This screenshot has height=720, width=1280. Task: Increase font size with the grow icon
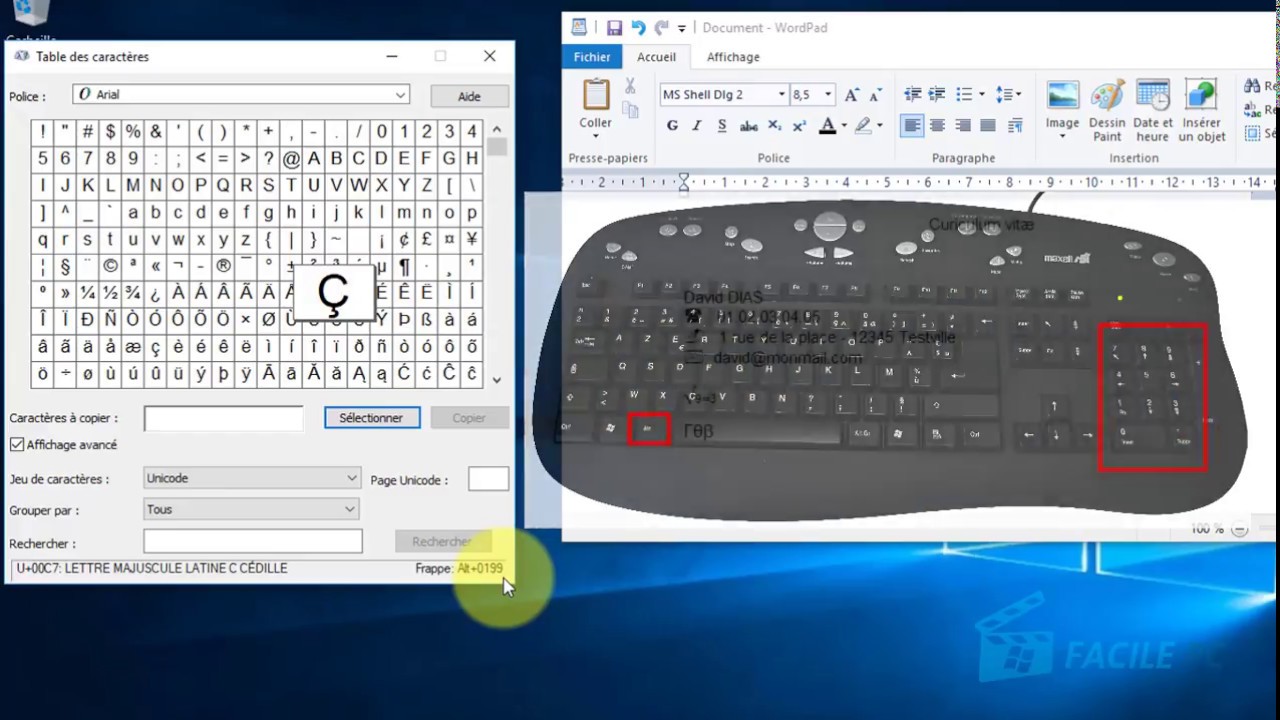tap(852, 95)
